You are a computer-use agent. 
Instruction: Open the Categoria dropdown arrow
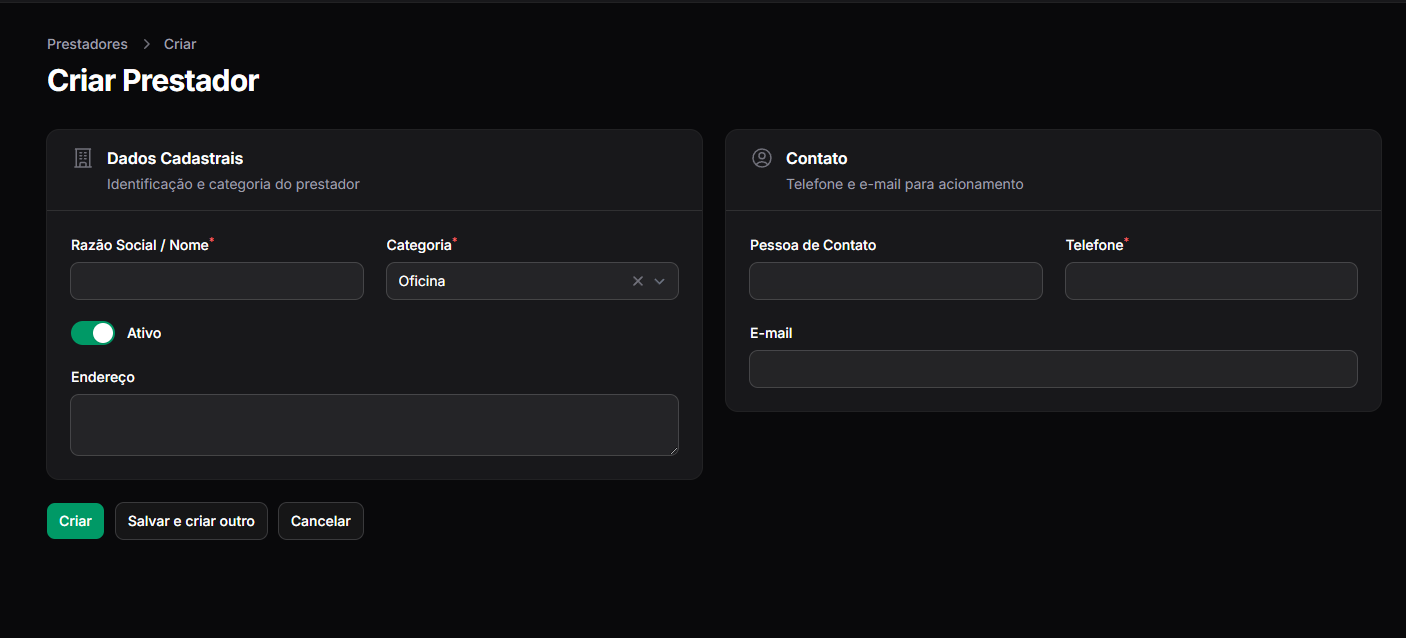coord(660,281)
